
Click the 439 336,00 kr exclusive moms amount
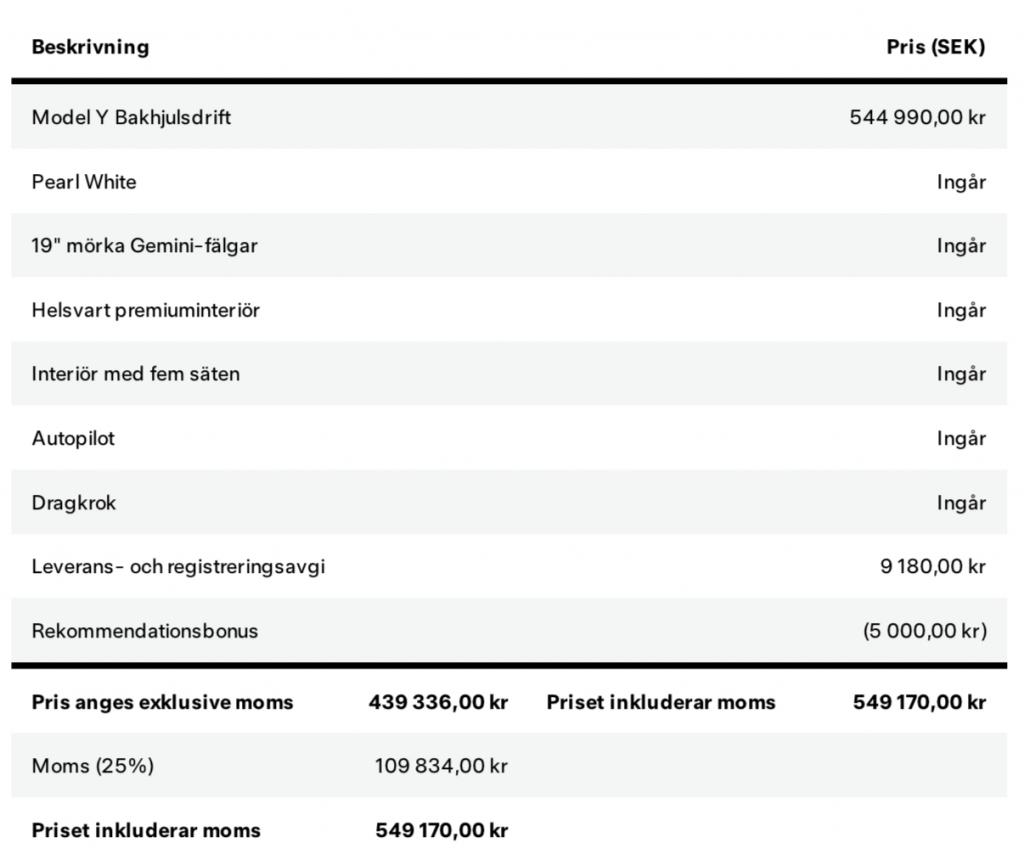pos(438,702)
